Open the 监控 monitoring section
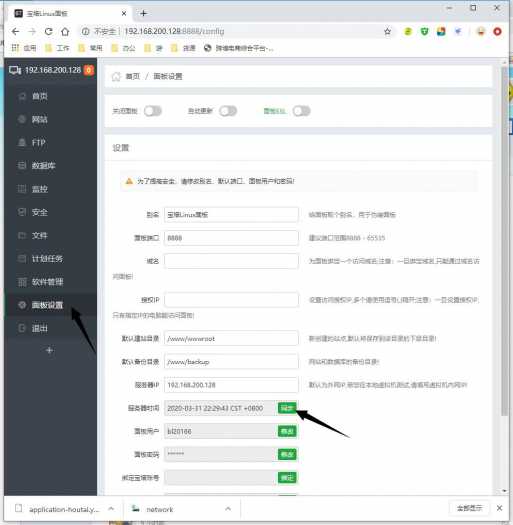513x525 pixels. click(51, 189)
